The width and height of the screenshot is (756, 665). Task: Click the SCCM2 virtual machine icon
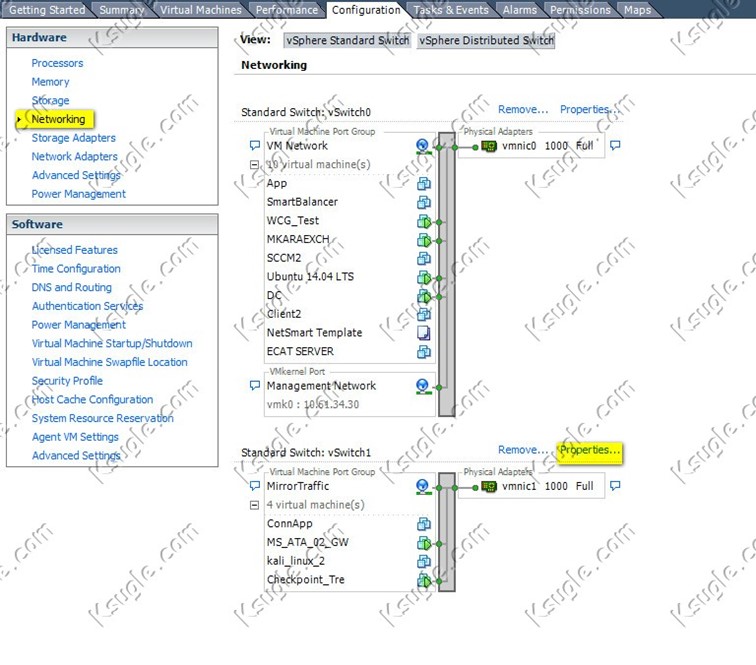pos(424,258)
